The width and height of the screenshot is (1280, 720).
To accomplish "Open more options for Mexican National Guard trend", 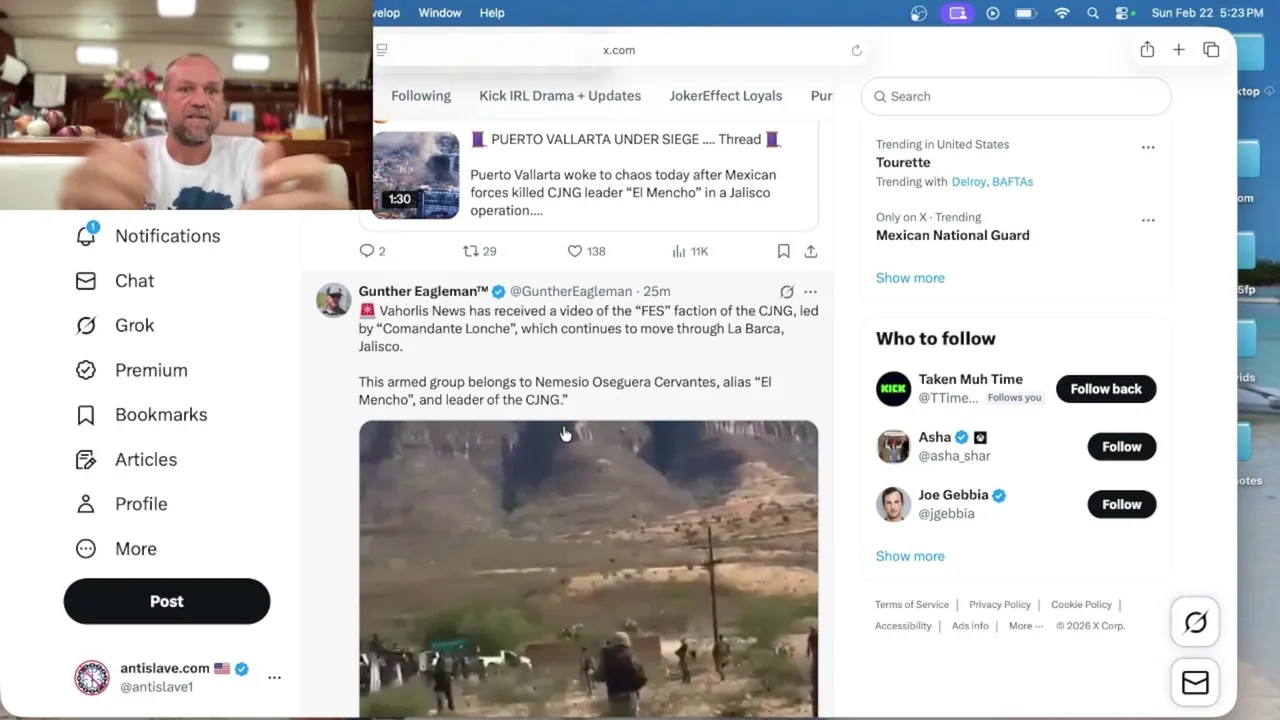I will (x=1148, y=220).
